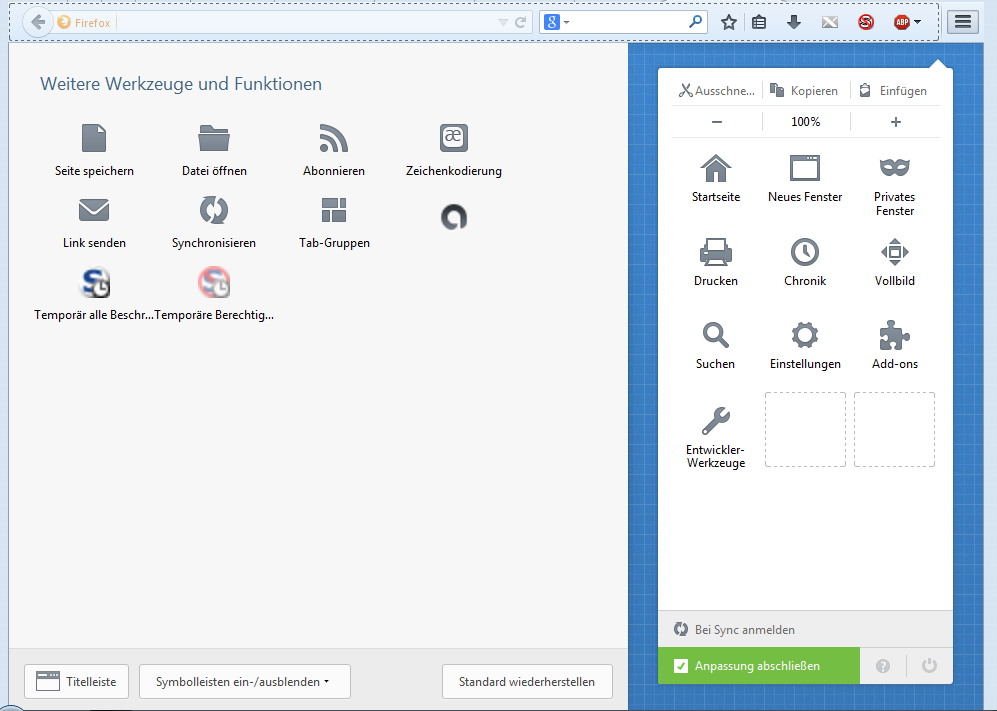This screenshot has width=997, height=711.
Task: Click Anpassung abschließen green button
Action: (759, 666)
